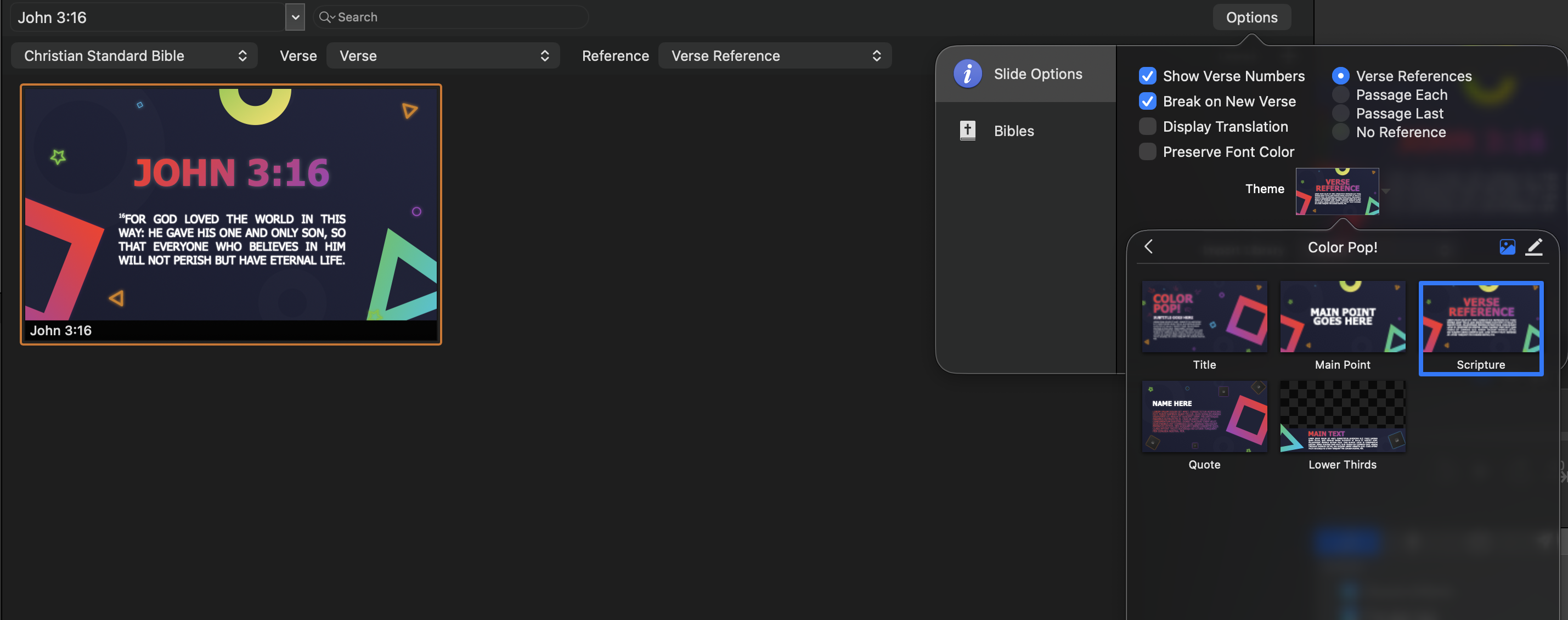Choose the Main Point theme slide

(1342, 326)
